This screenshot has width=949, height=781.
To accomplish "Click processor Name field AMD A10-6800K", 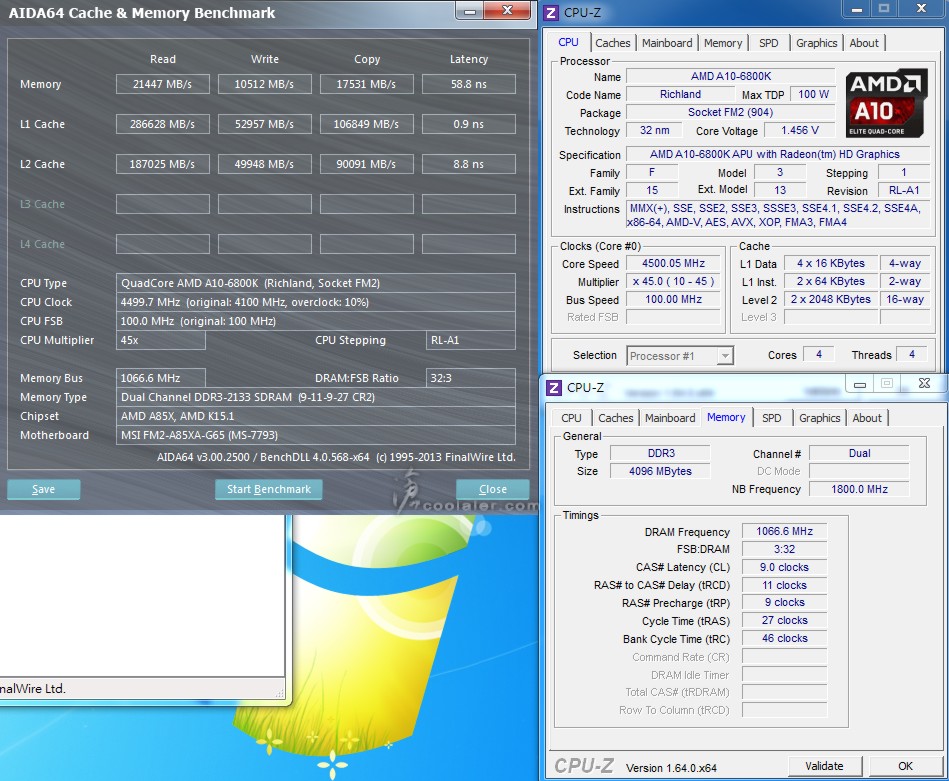I will (731, 76).
